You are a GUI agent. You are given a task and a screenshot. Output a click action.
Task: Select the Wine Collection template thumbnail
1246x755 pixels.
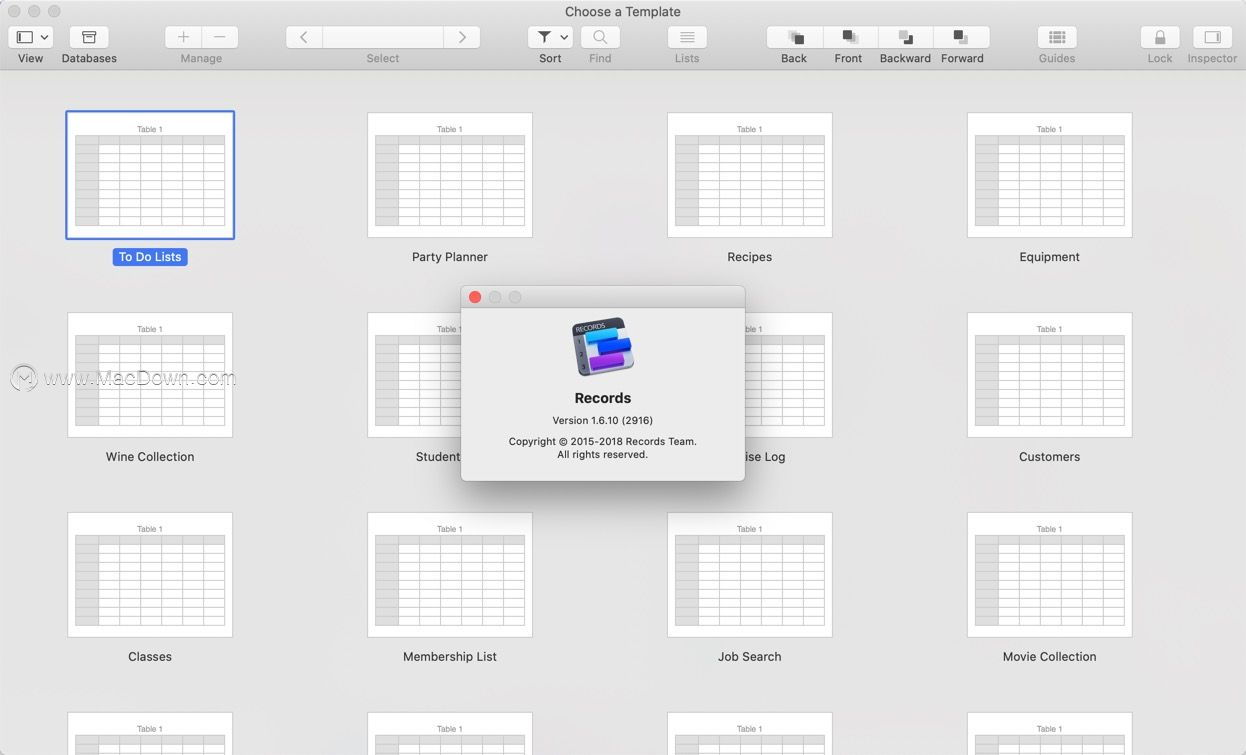(x=150, y=375)
